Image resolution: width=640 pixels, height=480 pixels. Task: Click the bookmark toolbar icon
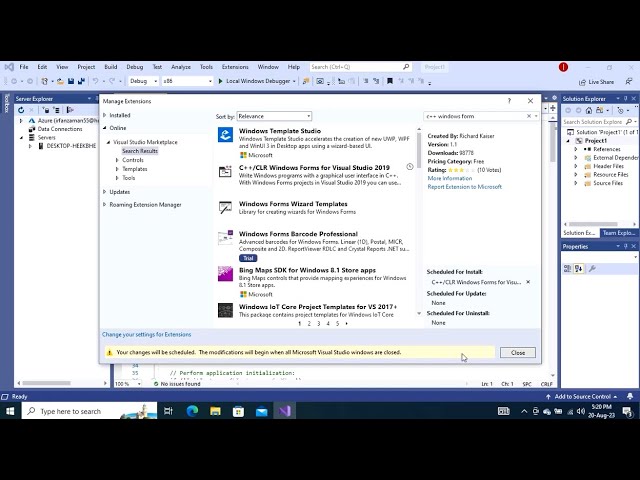tap(390, 81)
